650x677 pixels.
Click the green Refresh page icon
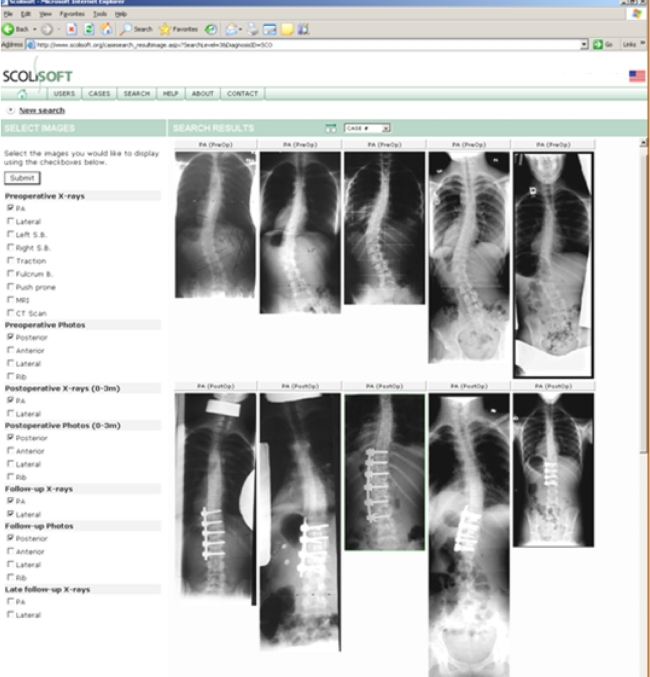(x=89, y=29)
